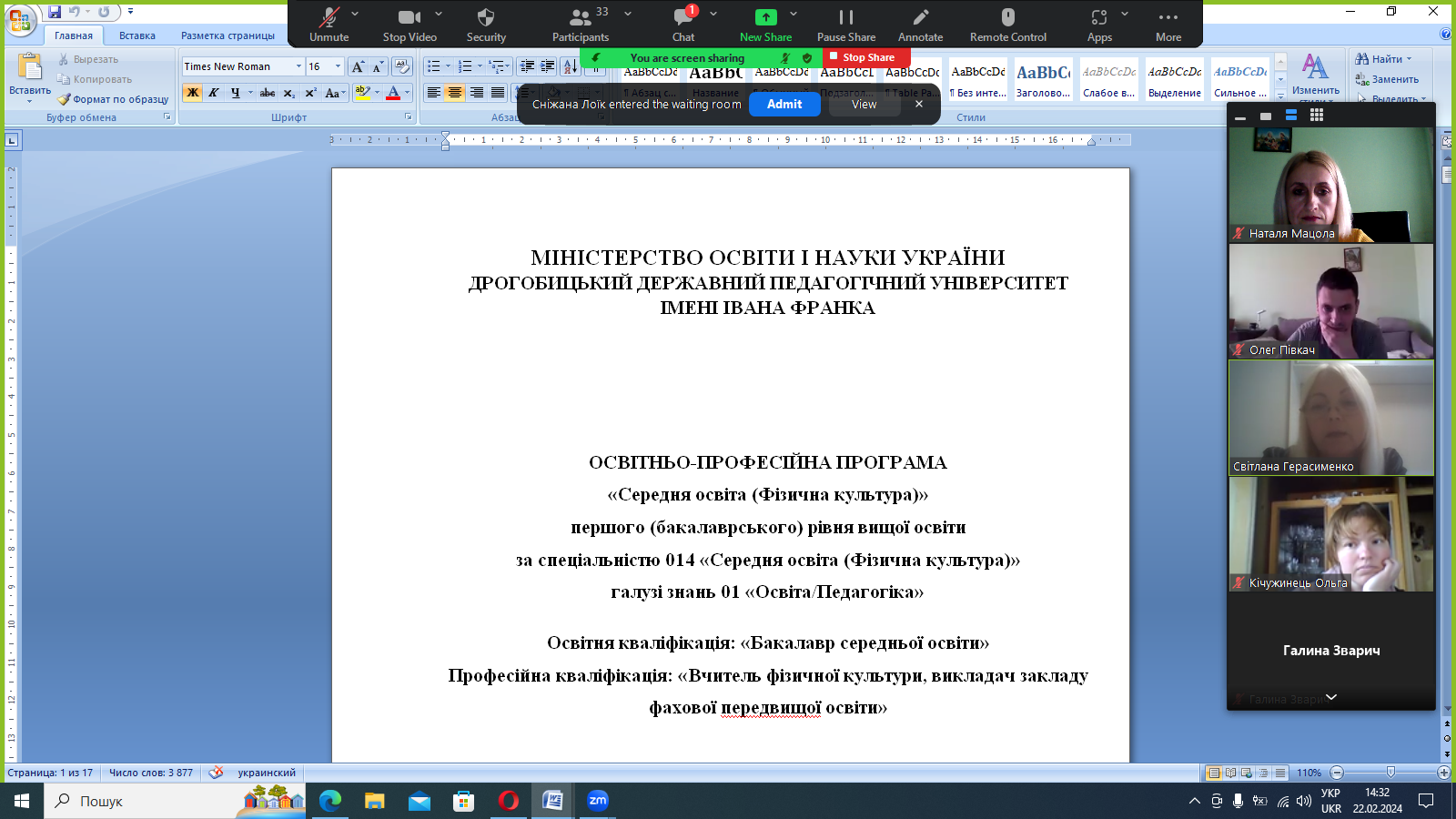
Task: Pause the screen share
Action: coord(845,25)
